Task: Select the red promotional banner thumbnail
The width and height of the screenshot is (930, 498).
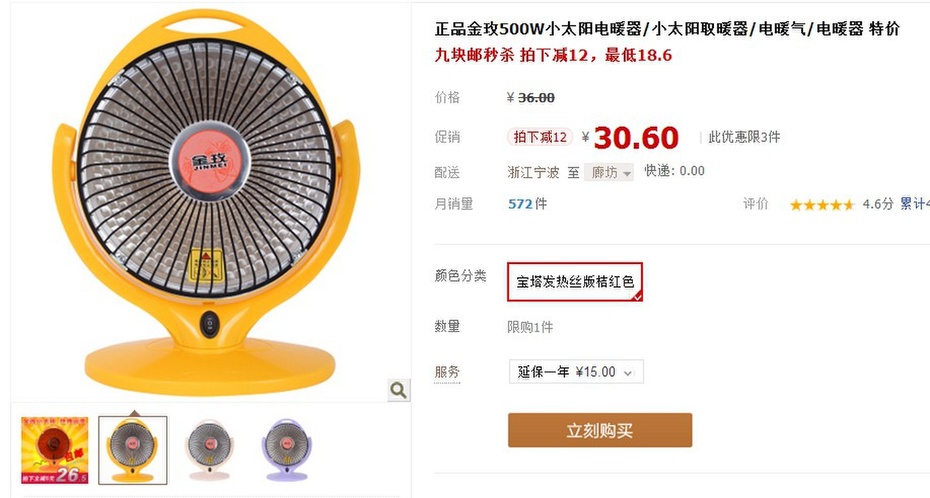Action: tap(55, 450)
